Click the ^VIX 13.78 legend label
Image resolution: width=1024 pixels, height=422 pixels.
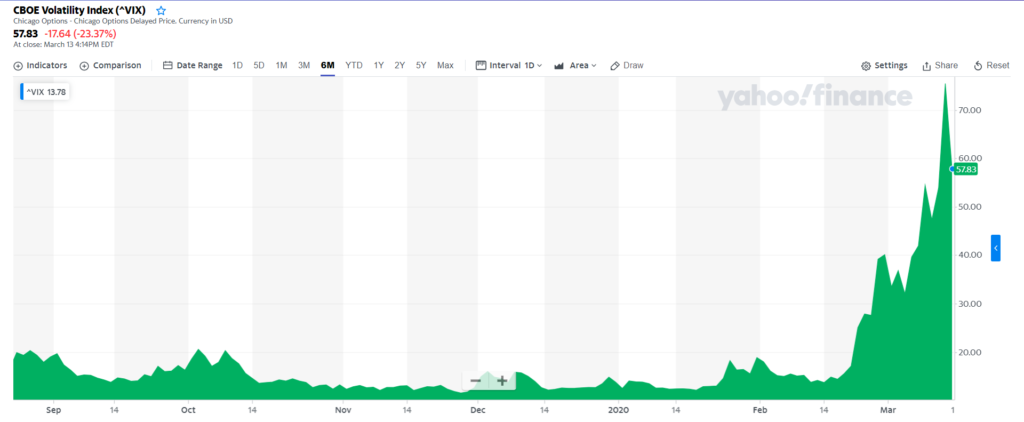pos(44,92)
